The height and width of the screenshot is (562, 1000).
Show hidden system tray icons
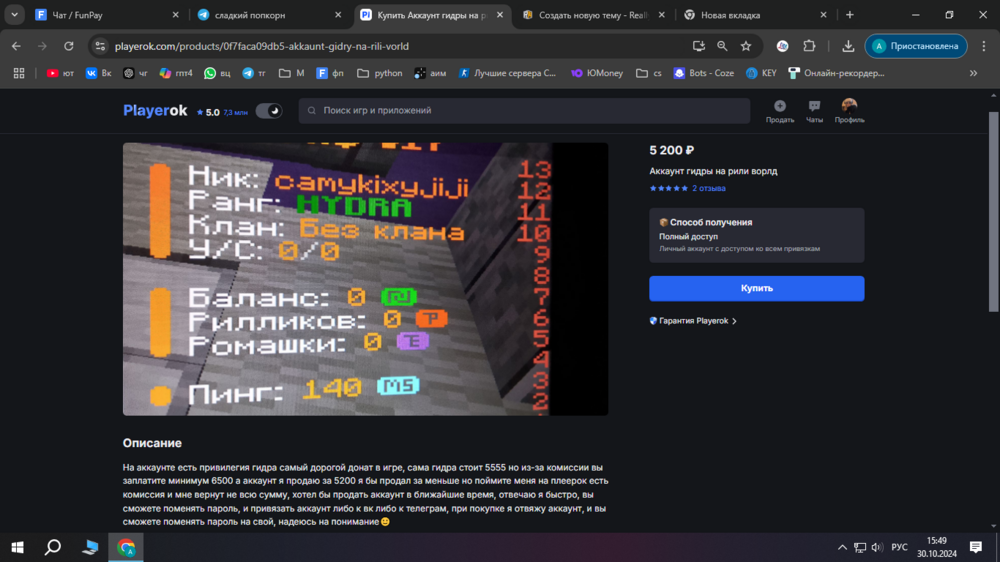[x=842, y=547]
